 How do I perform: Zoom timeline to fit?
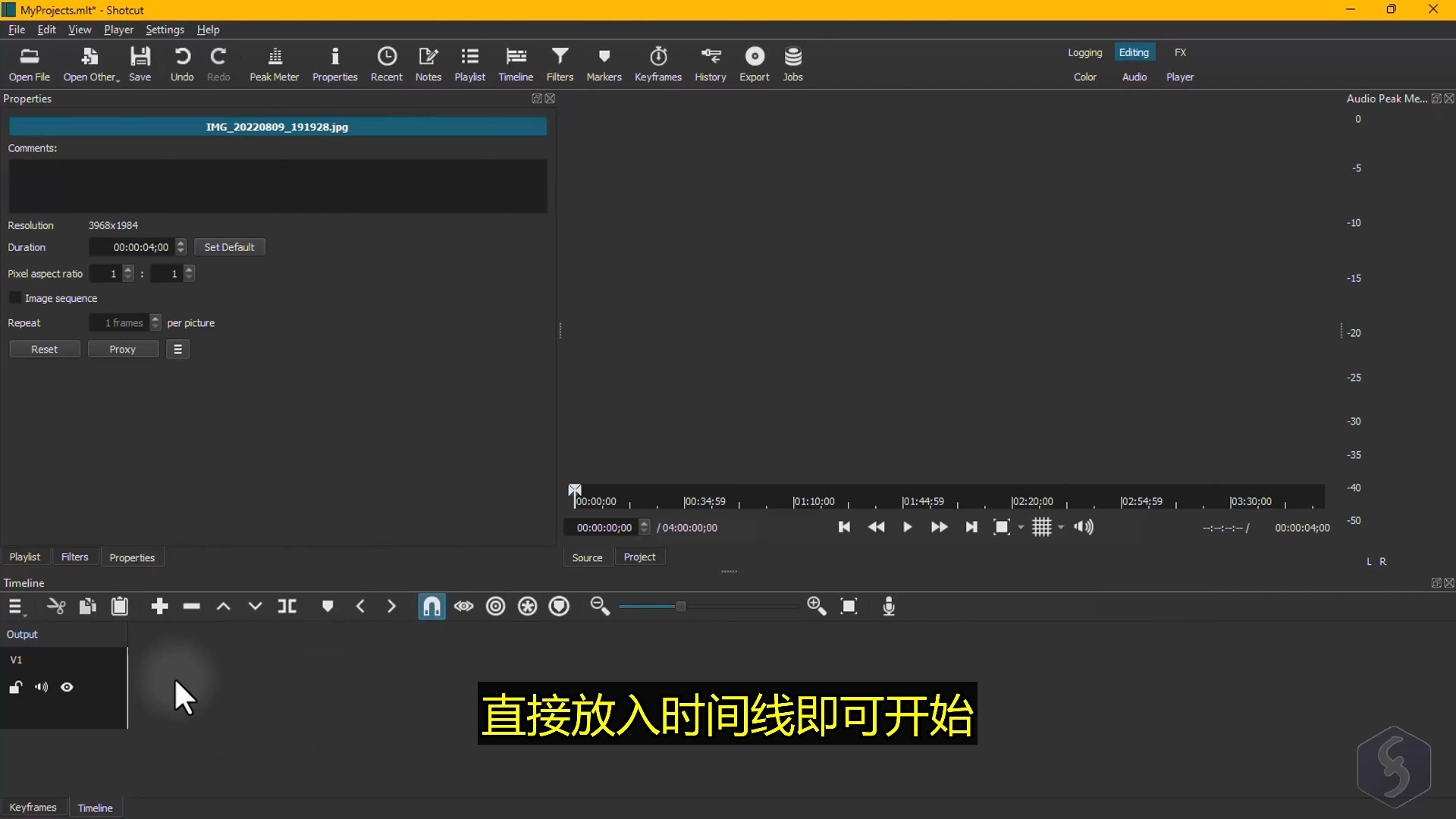coord(849,607)
